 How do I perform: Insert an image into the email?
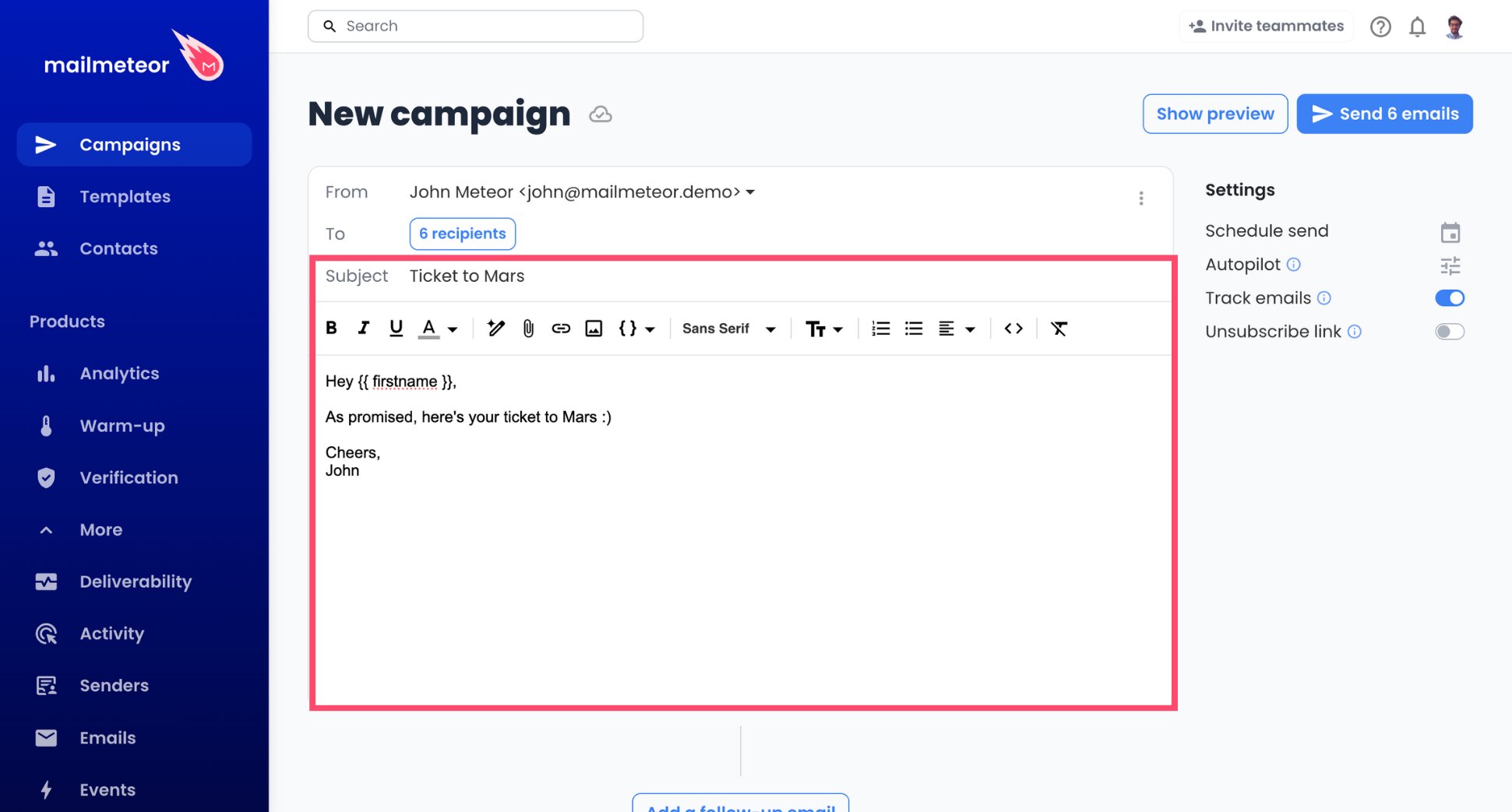594,329
